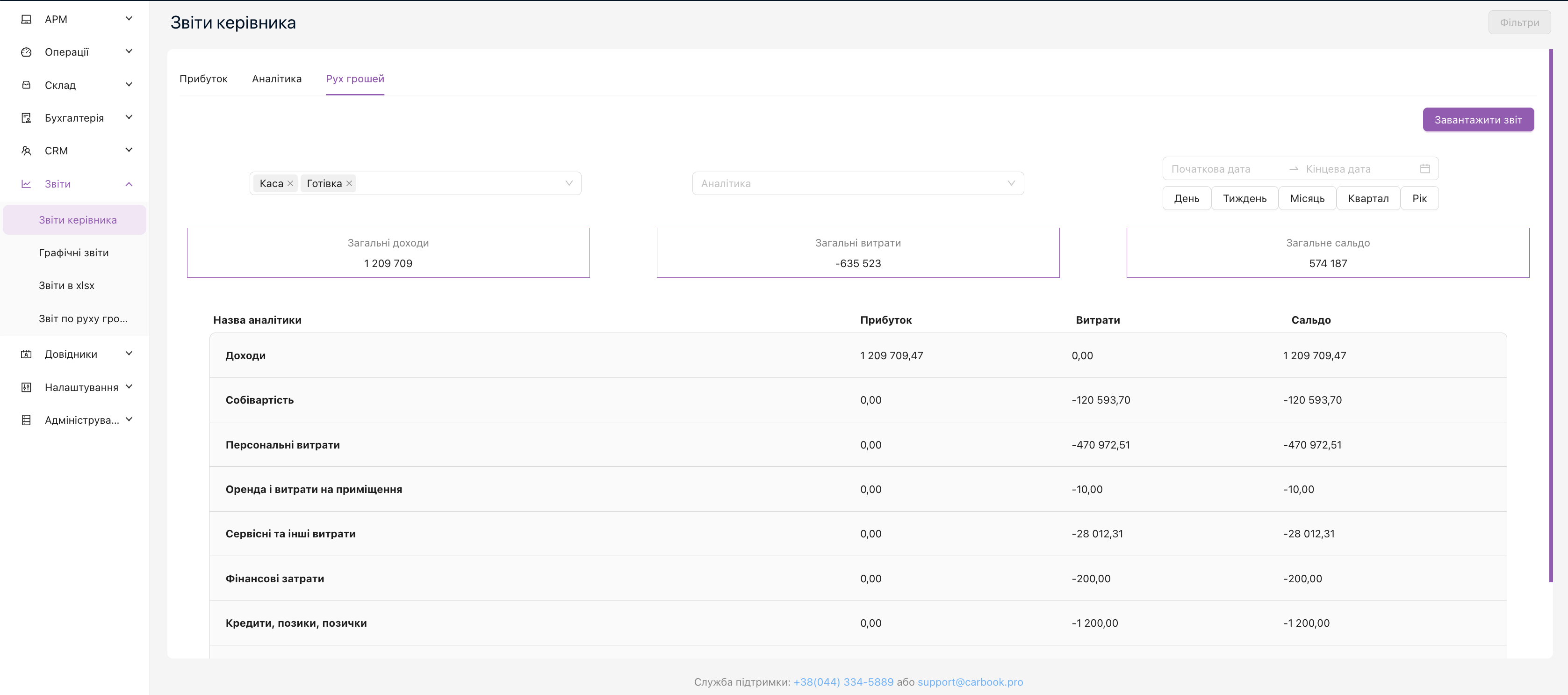Click the АРМ monitor icon
Viewport: 1568px width, 695px height.
pyautogui.click(x=26, y=20)
